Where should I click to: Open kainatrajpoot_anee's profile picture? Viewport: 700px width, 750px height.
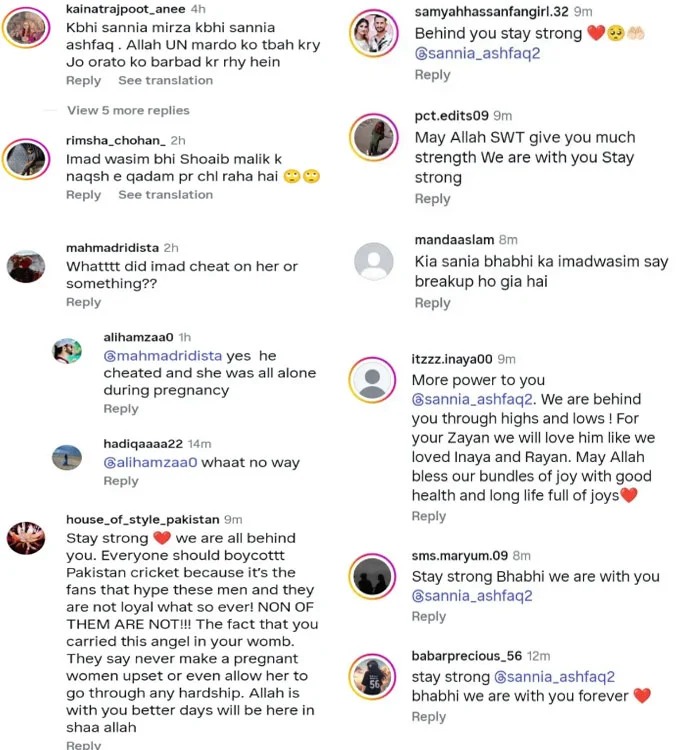pyautogui.click(x=26, y=30)
